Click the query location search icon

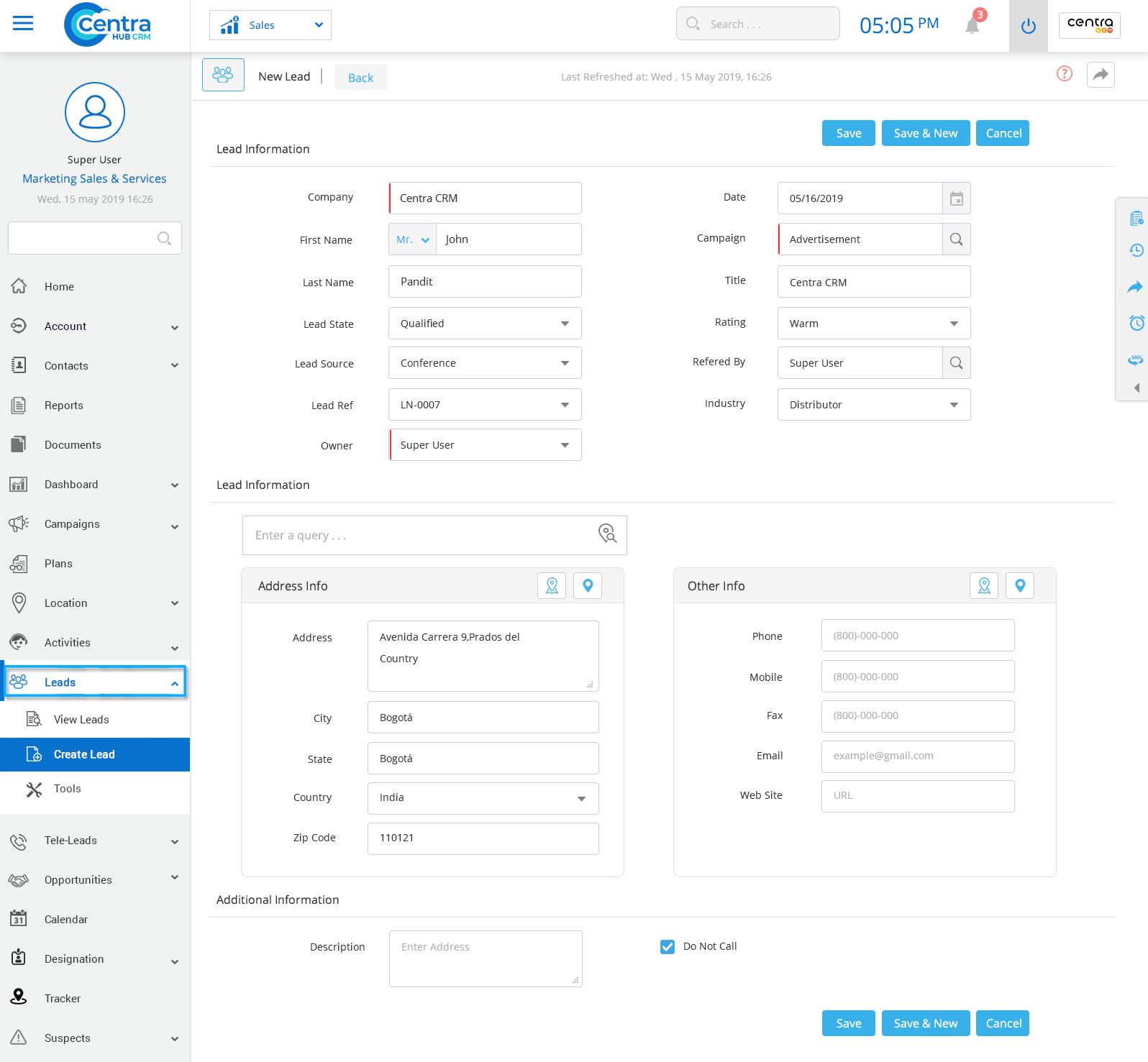click(607, 534)
